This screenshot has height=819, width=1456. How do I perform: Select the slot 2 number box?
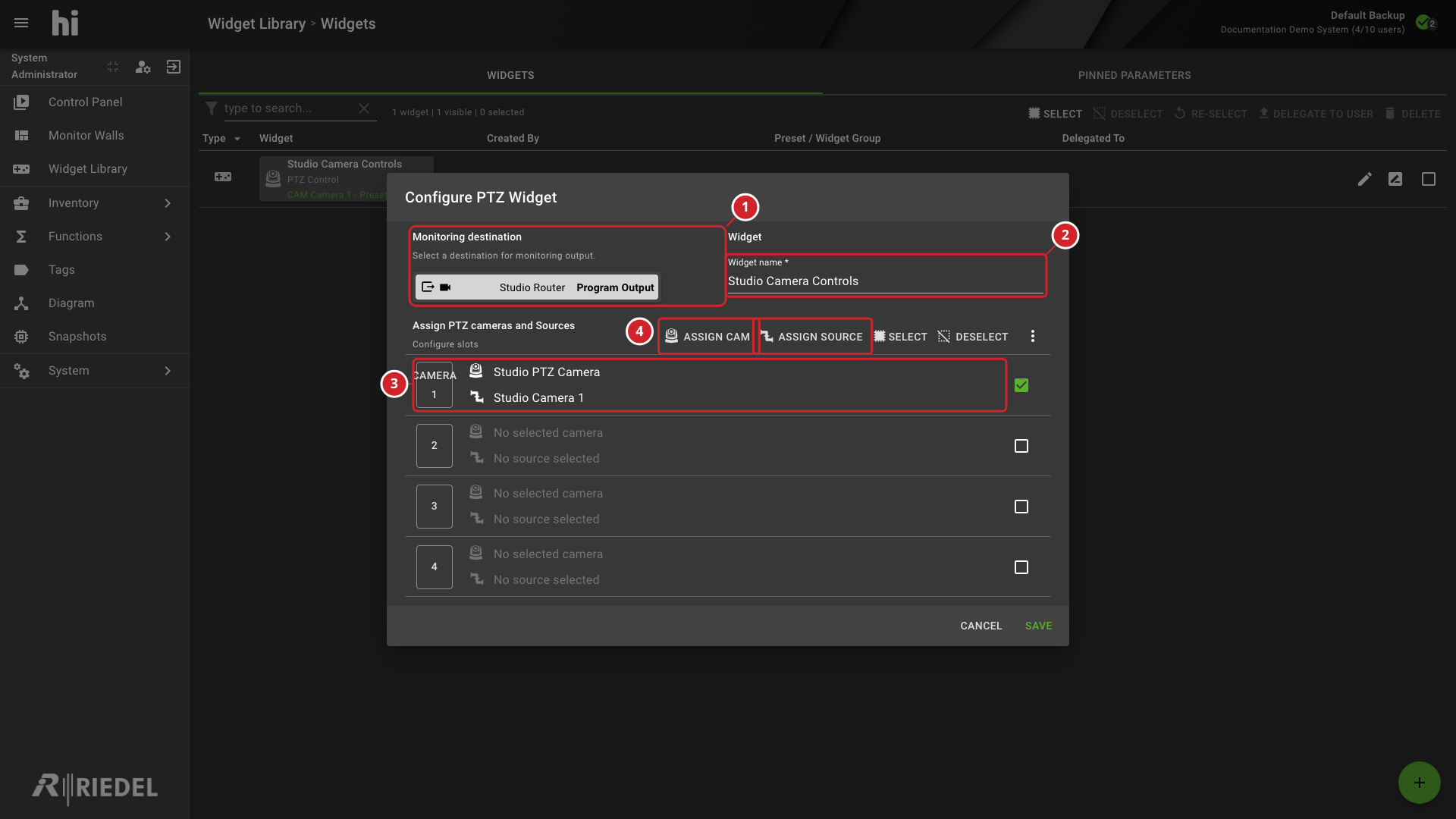click(434, 446)
